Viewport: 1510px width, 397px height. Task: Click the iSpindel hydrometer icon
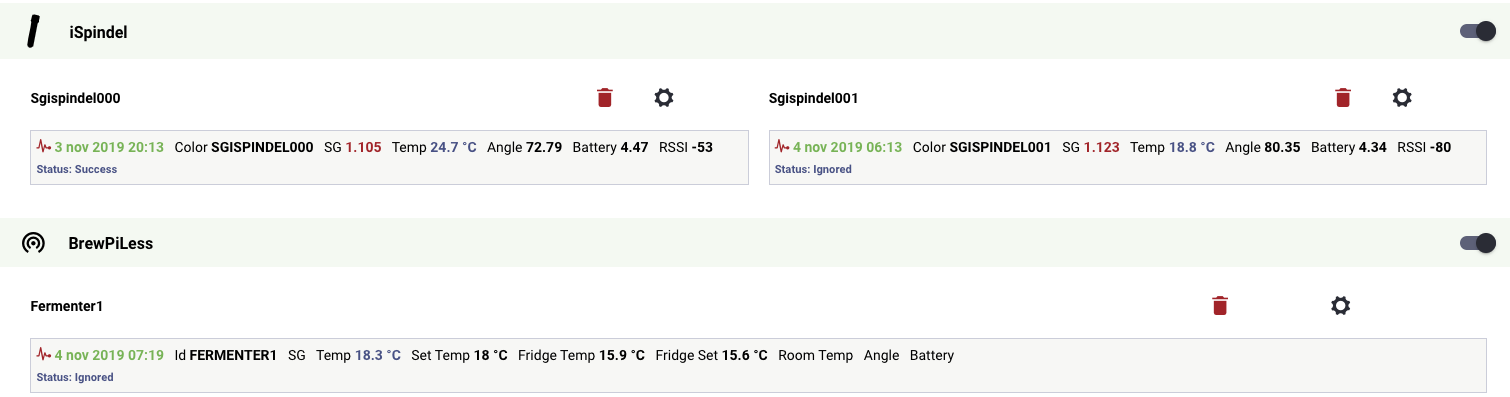pos(34,32)
